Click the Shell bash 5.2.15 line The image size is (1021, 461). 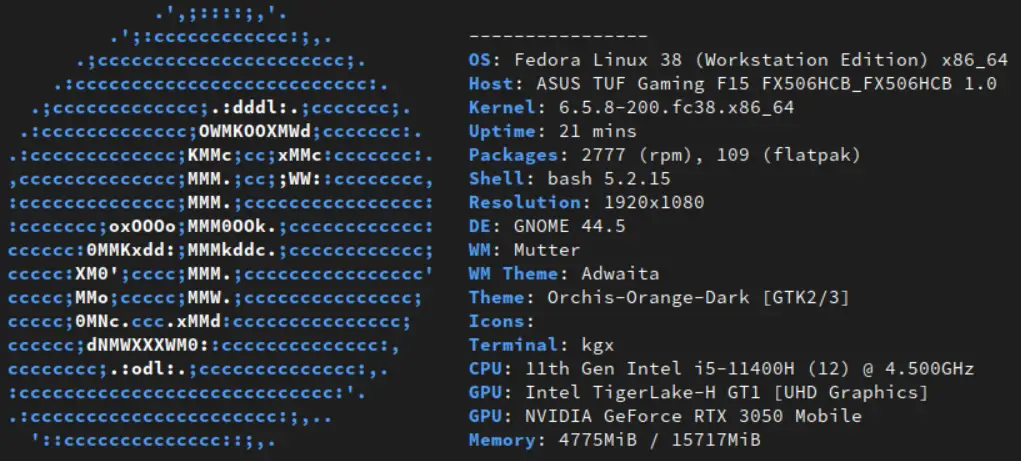coord(569,179)
